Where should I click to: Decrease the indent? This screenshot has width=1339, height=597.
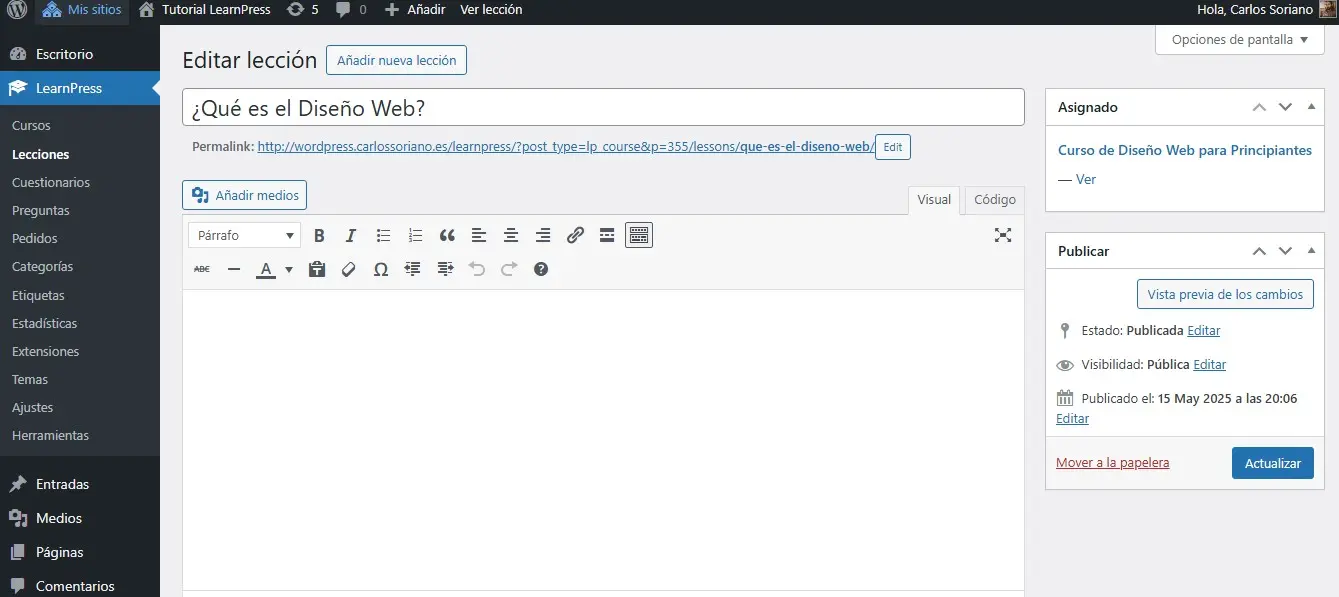click(x=413, y=269)
